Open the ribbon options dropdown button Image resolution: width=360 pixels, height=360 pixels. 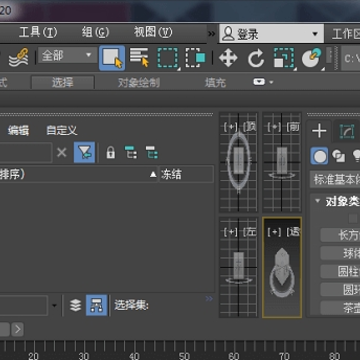pos(263,82)
